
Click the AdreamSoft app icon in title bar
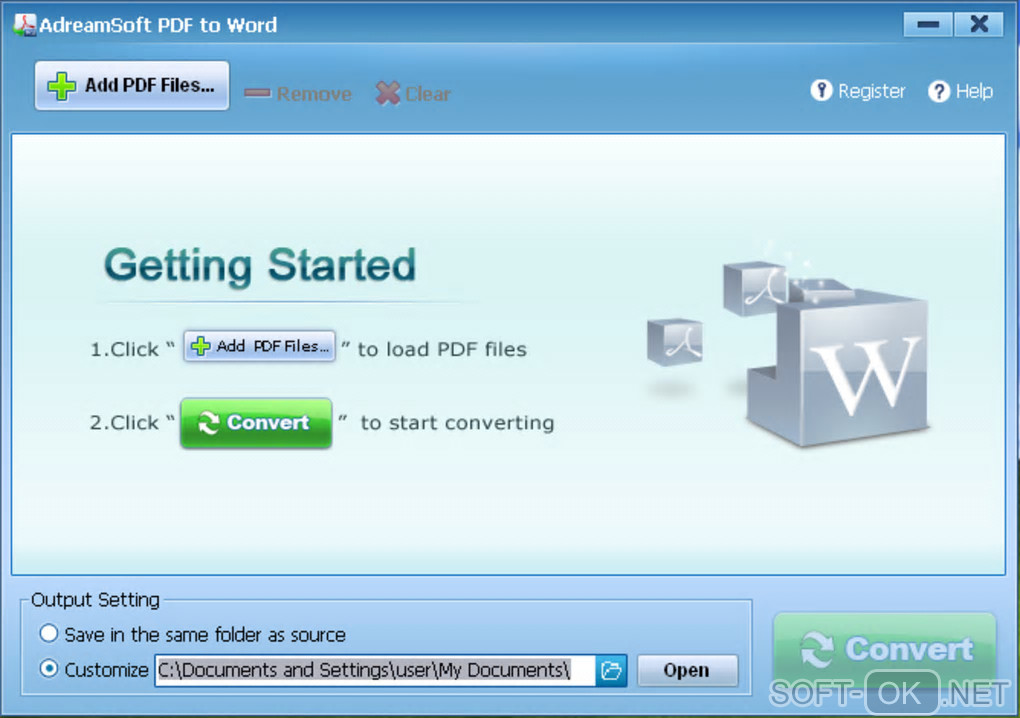(25, 24)
